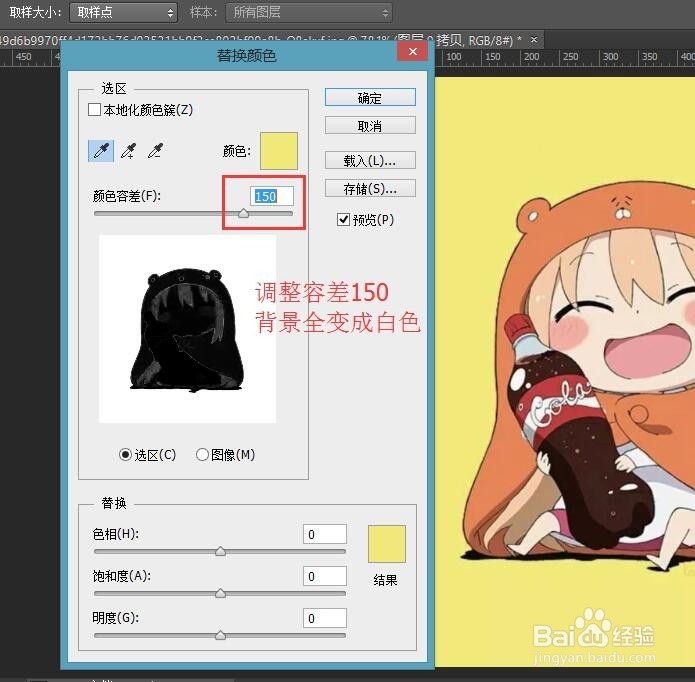The width and height of the screenshot is (695, 682).
Task: Click the 饱和度(A) slider handle
Action: (x=220, y=593)
